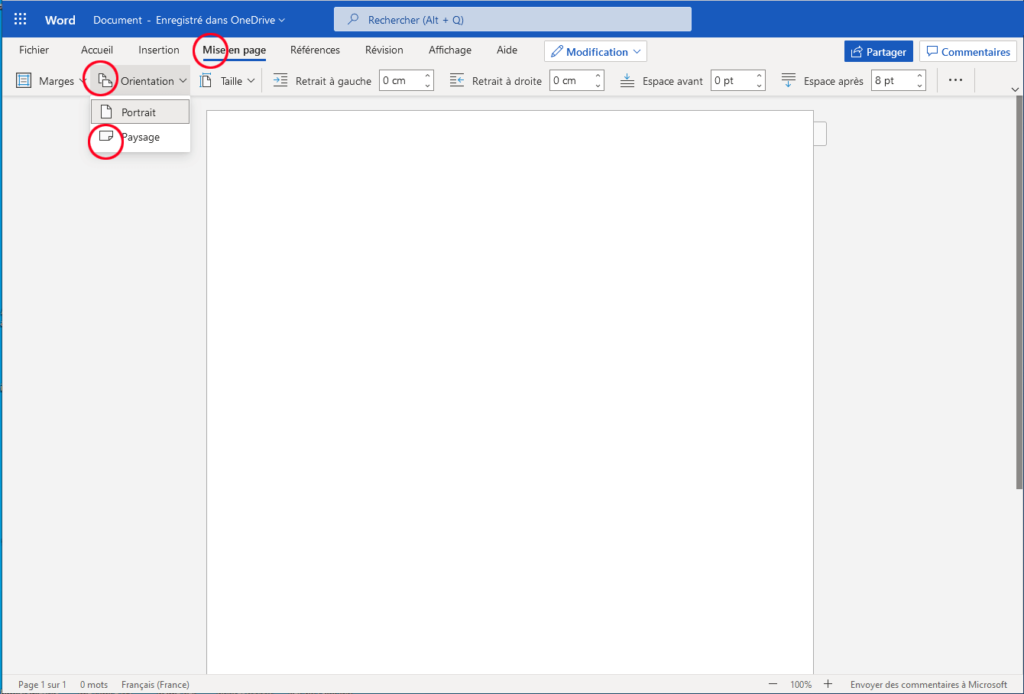This screenshot has width=1024, height=694.
Task: Increase Retrait à droite with up arrow
Action: click(598, 76)
